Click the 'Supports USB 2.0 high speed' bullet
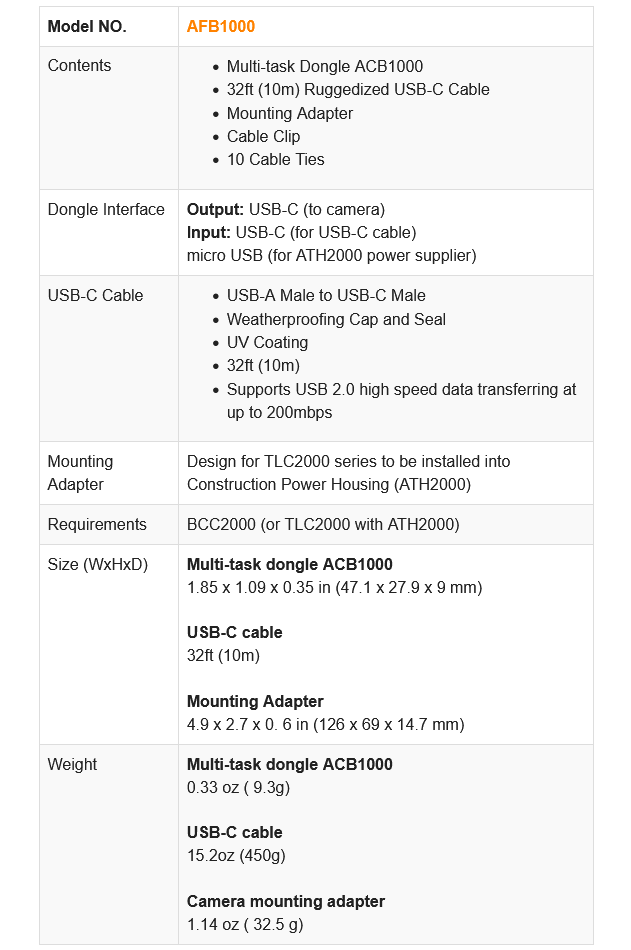The width and height of the screenshot is (631, 950). pos(401,389)
